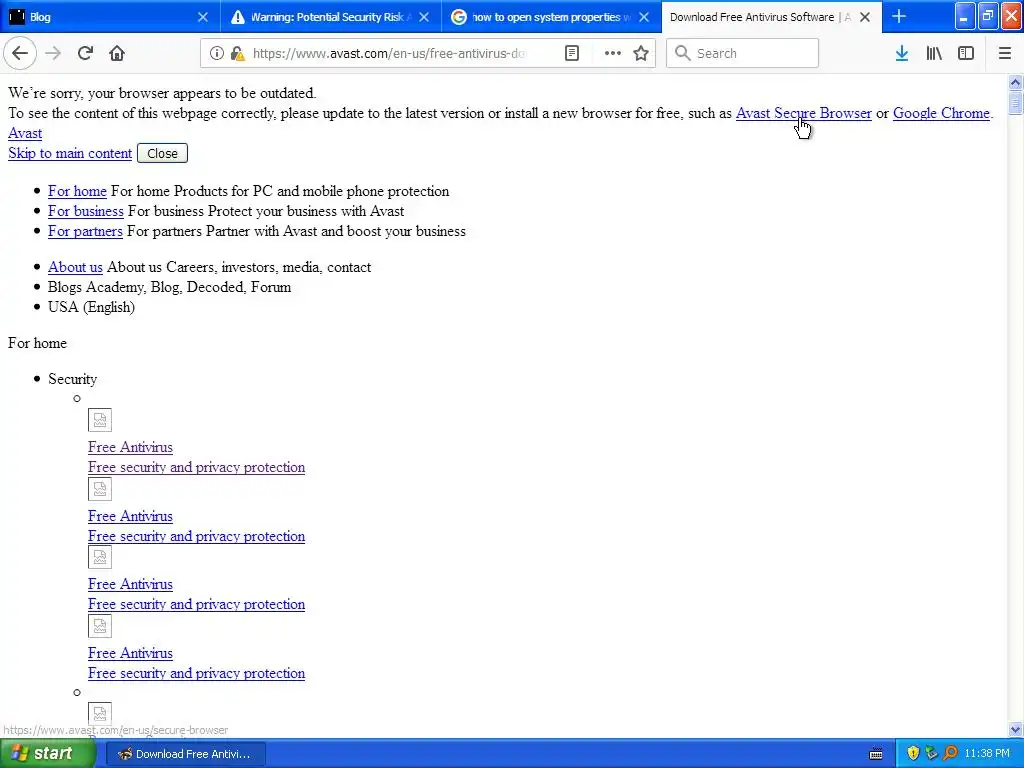This screenshot has height=768, width=1024.
Task: Open a new tab with plus button
Action: [899, 17]
